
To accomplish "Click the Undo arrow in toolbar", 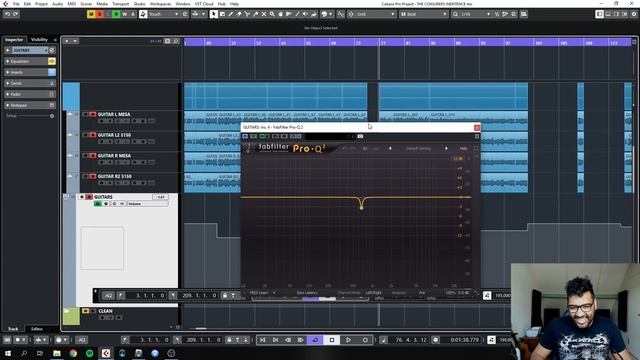I will pos(7,14).
